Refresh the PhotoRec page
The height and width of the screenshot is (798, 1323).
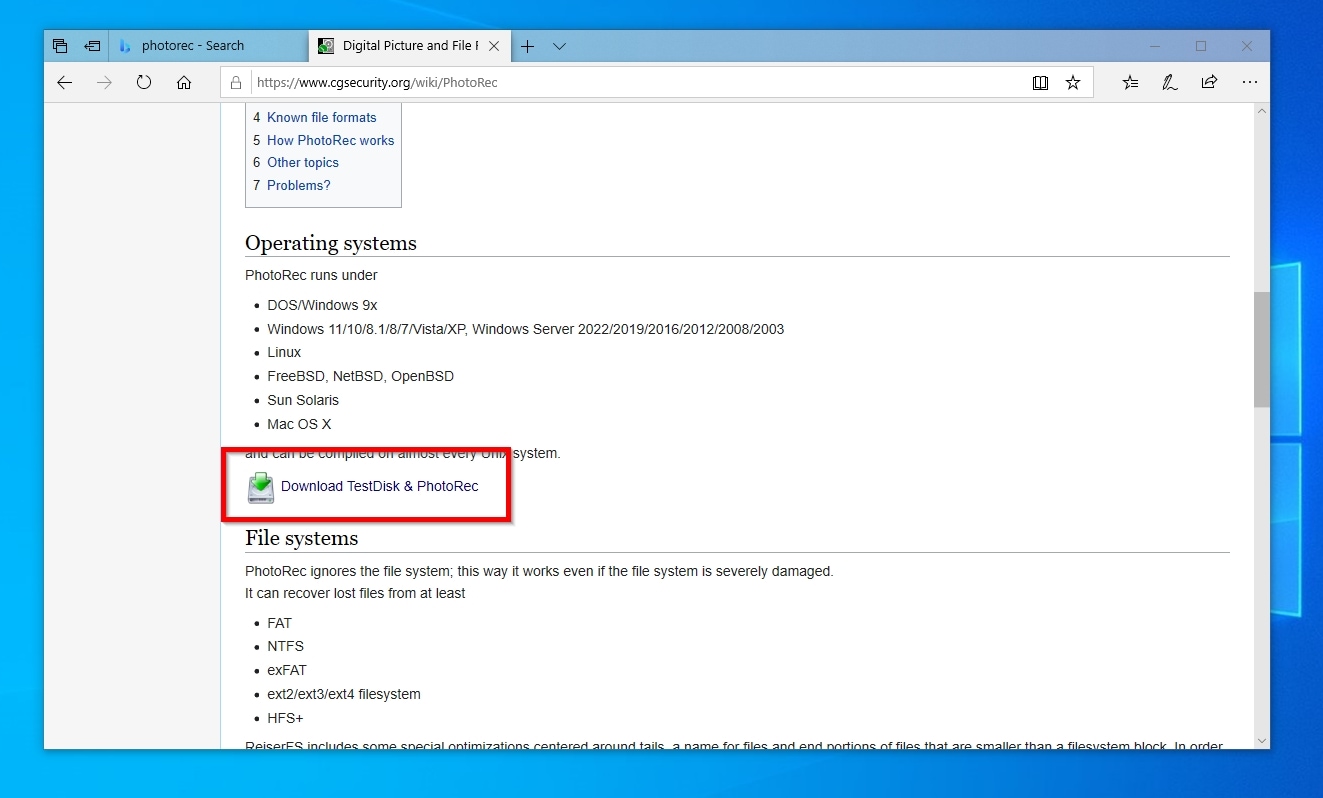pos(144,83)
